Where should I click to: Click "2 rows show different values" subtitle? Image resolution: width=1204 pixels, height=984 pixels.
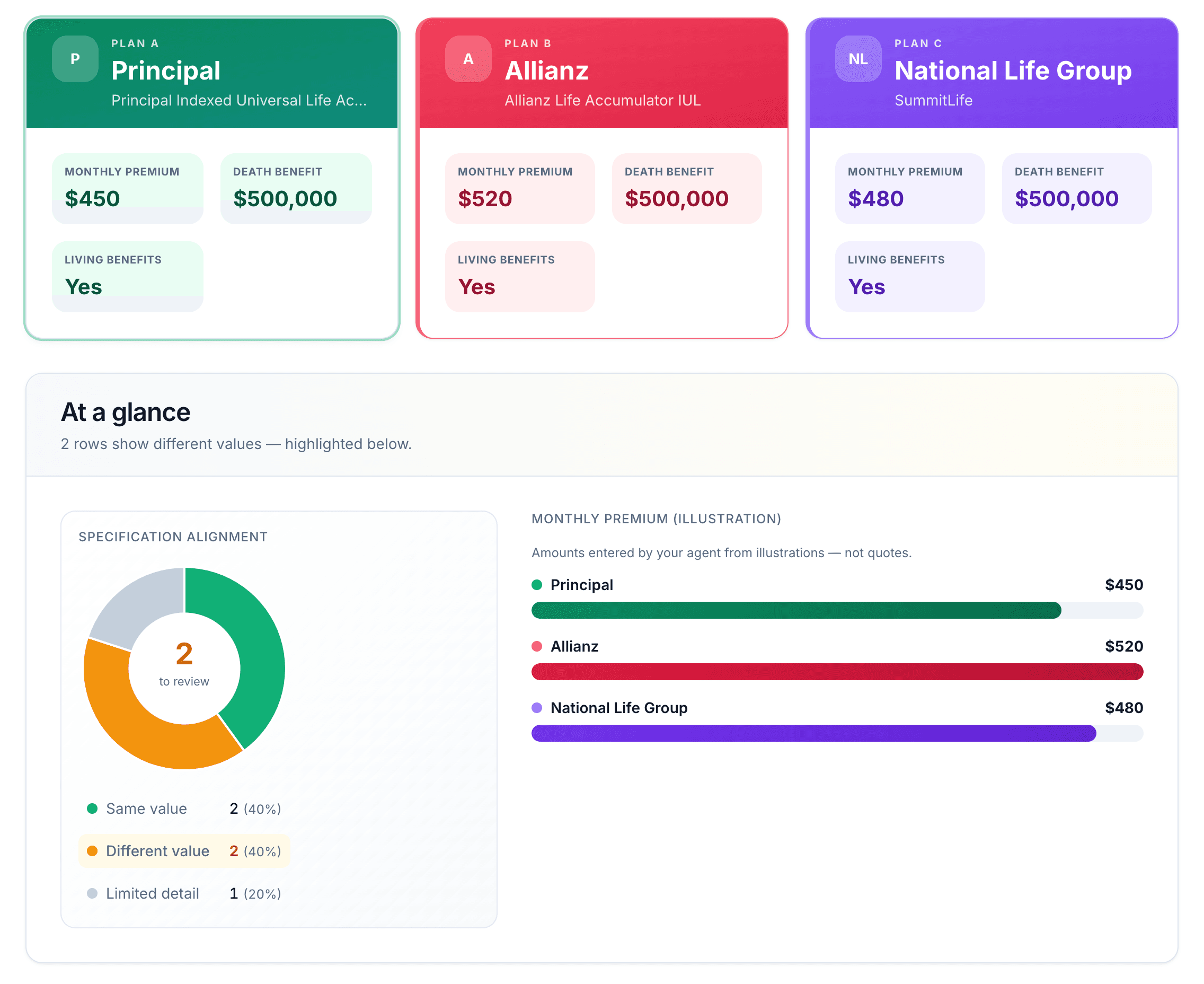point(236,444)
